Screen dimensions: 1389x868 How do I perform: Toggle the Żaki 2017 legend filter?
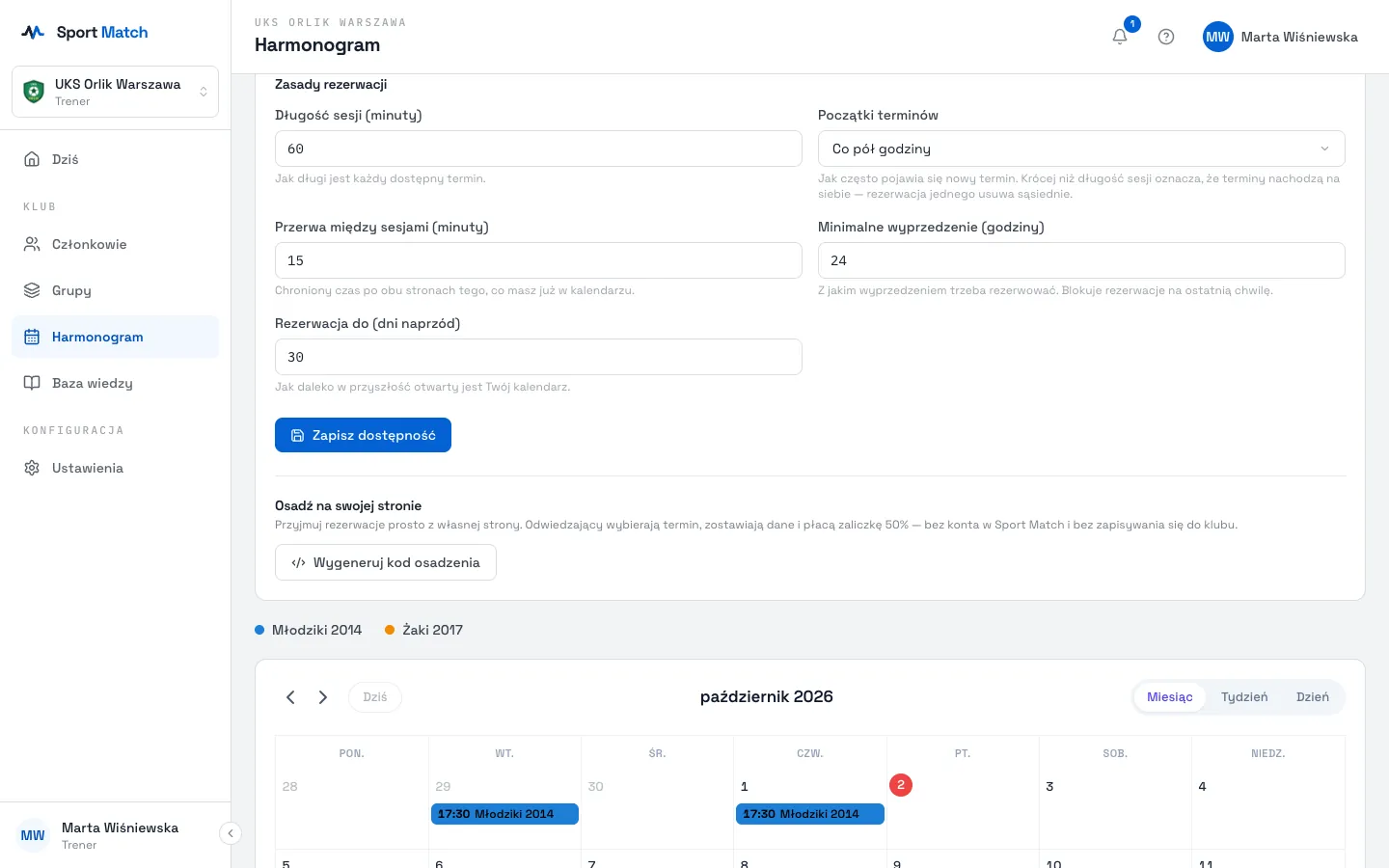tap(424, 630)
